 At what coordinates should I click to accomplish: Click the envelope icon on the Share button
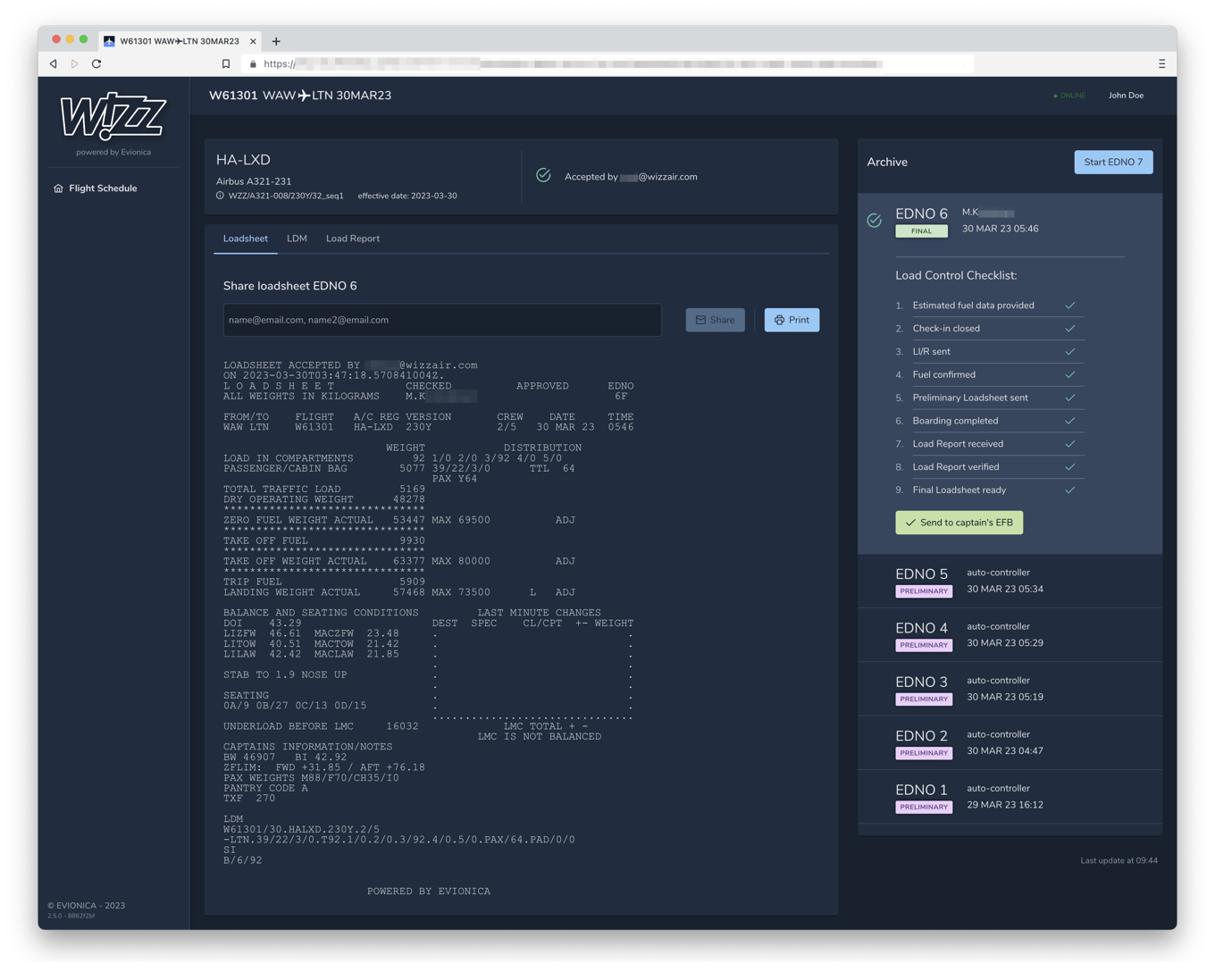pyautogui.click(x=701, y=320)
